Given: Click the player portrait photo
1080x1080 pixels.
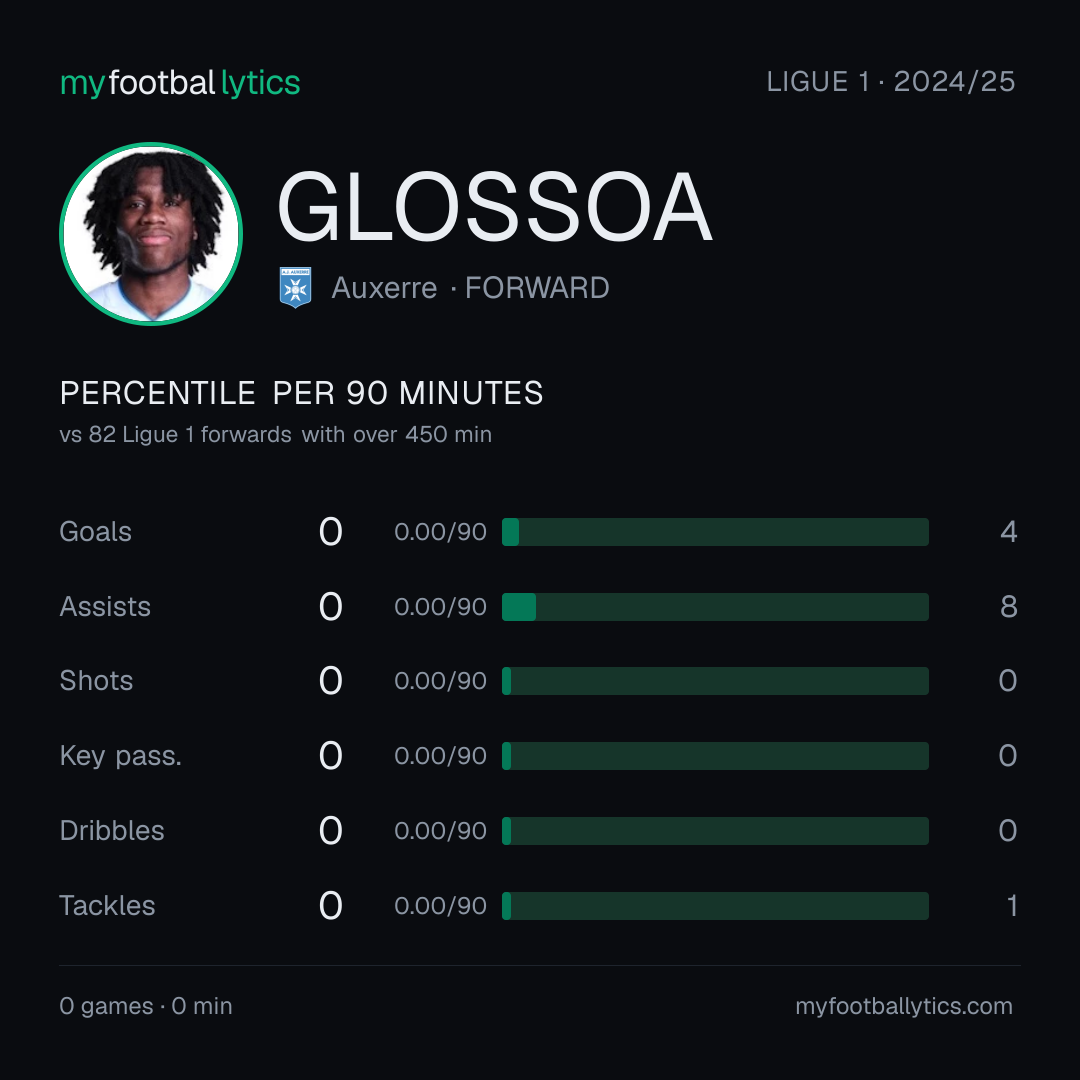Looking at the screenshot, I should click(x=151, y=233).
